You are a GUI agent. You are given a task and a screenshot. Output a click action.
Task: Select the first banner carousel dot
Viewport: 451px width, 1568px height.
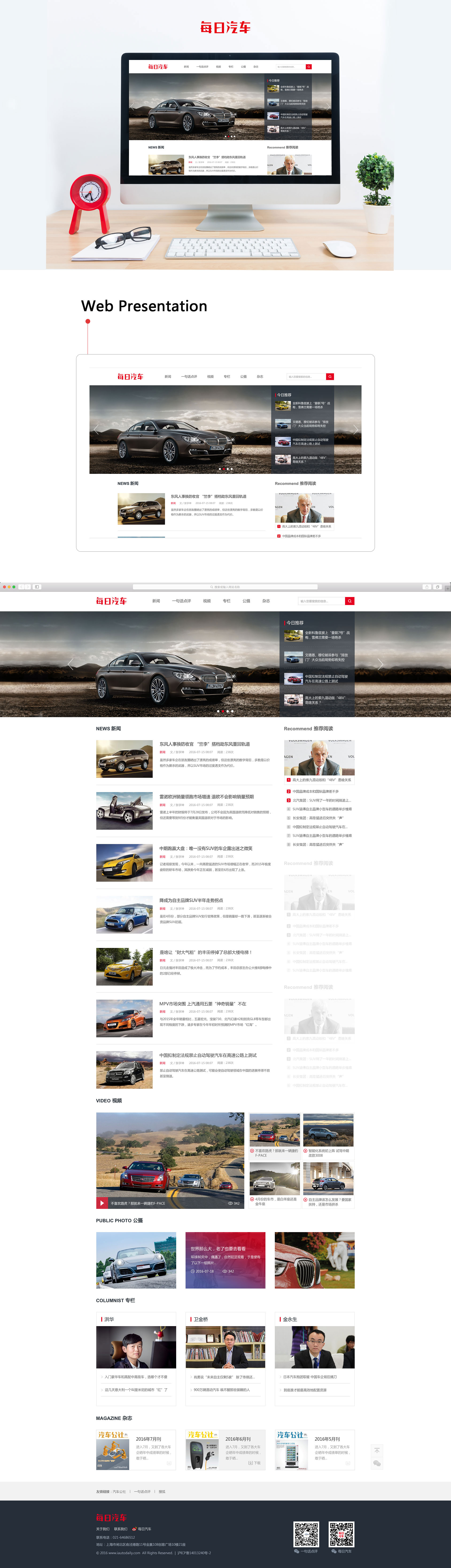218,711
